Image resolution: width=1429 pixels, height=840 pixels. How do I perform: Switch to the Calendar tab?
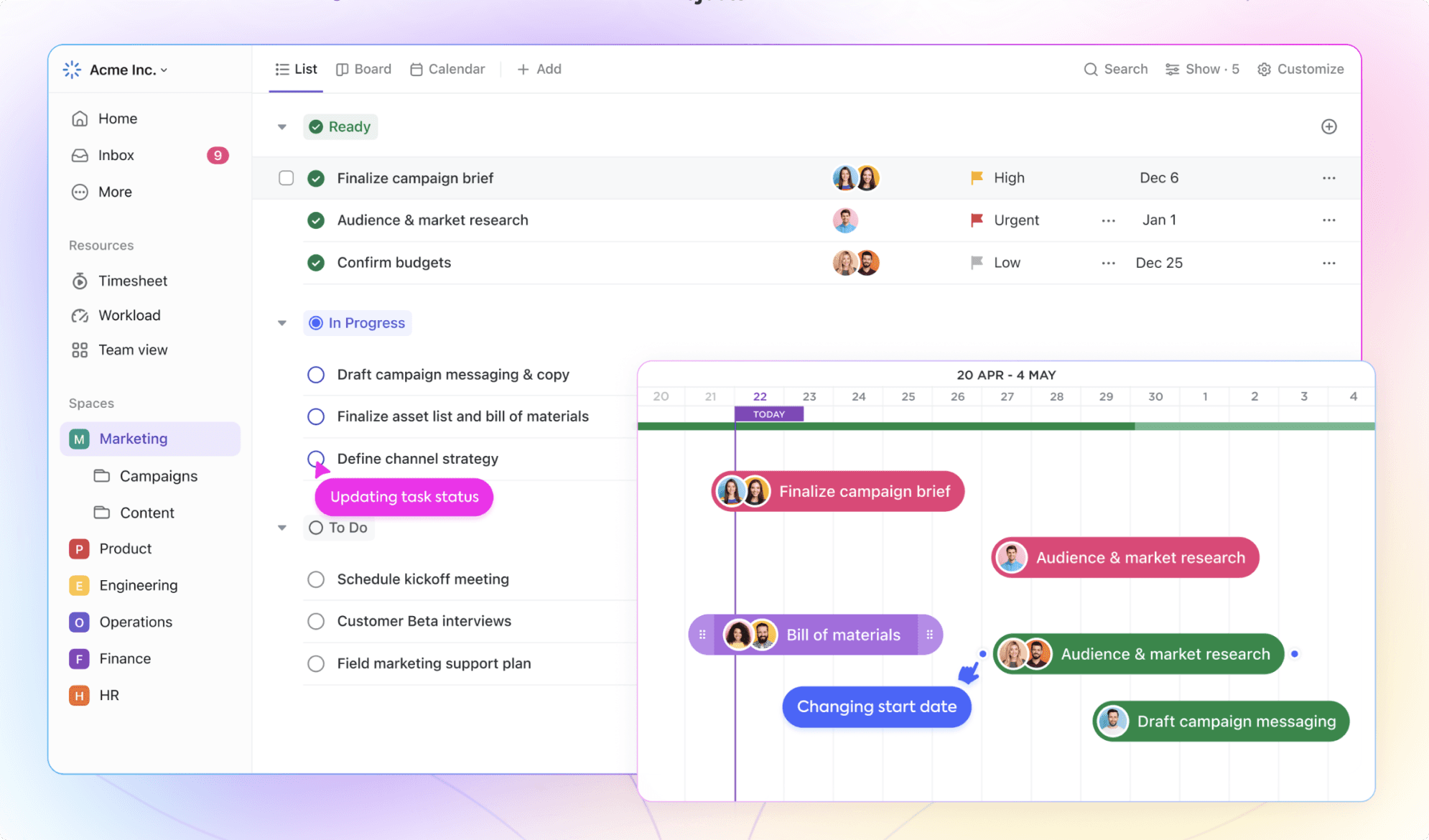coord(447,69)
